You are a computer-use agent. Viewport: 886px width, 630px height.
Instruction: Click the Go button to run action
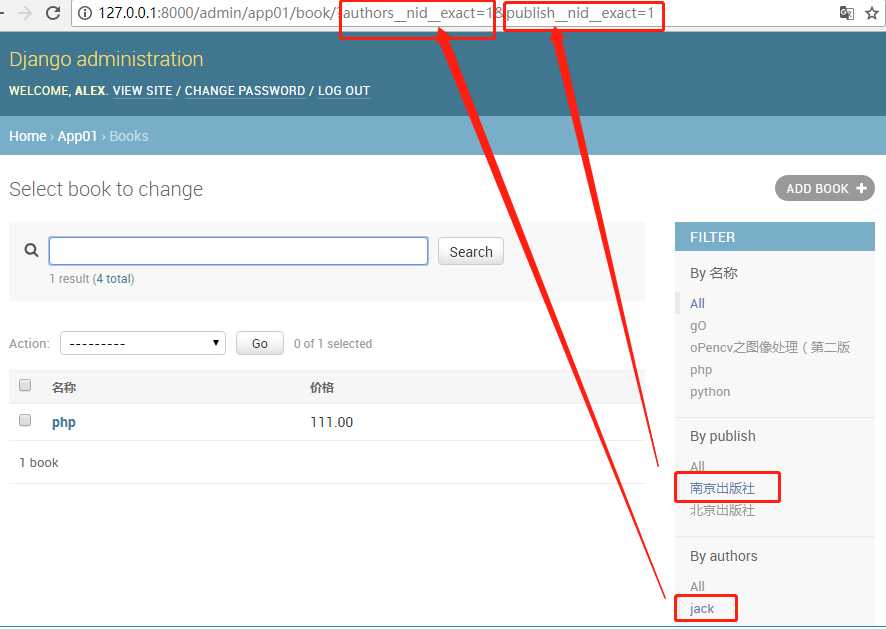(259, 343)
